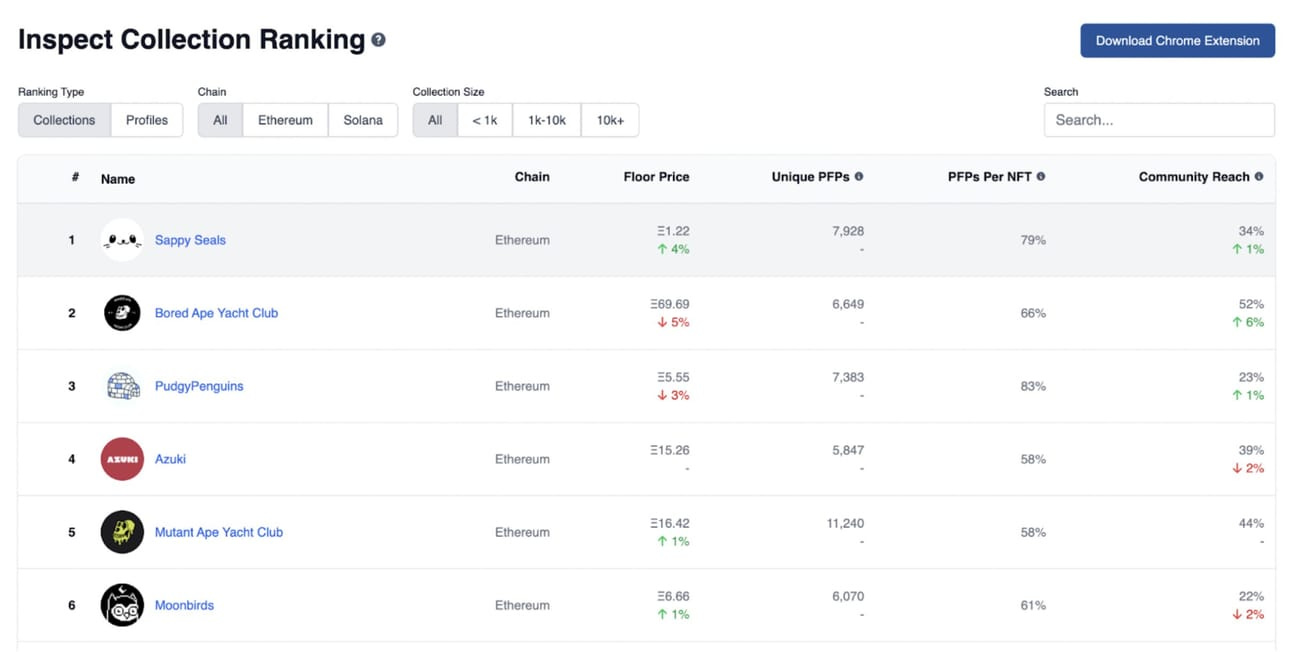Click unique PFPs value 7,383

pyautogui.click(x=848, y=377)
